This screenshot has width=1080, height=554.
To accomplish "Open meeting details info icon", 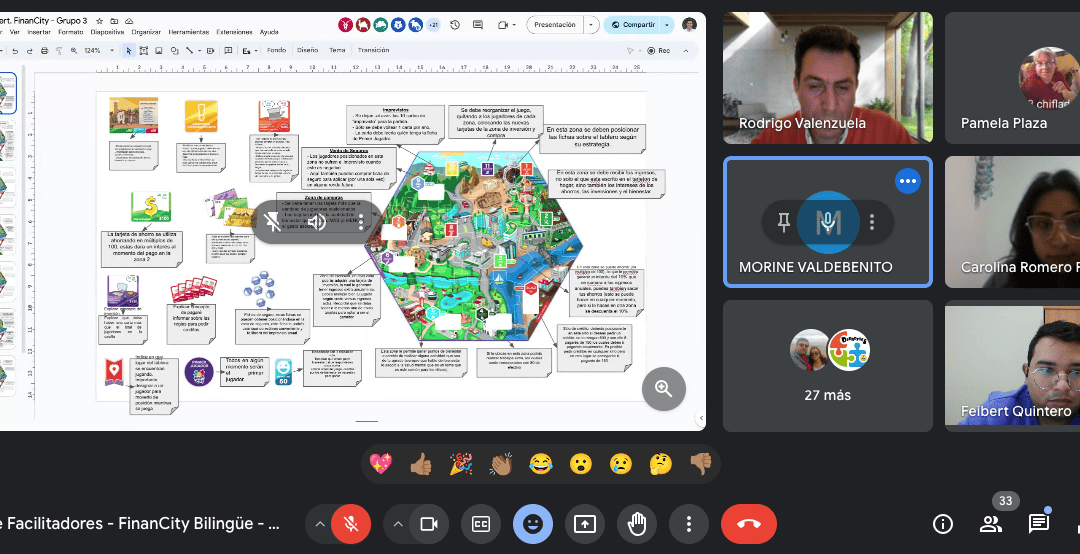I will (942, 524).
